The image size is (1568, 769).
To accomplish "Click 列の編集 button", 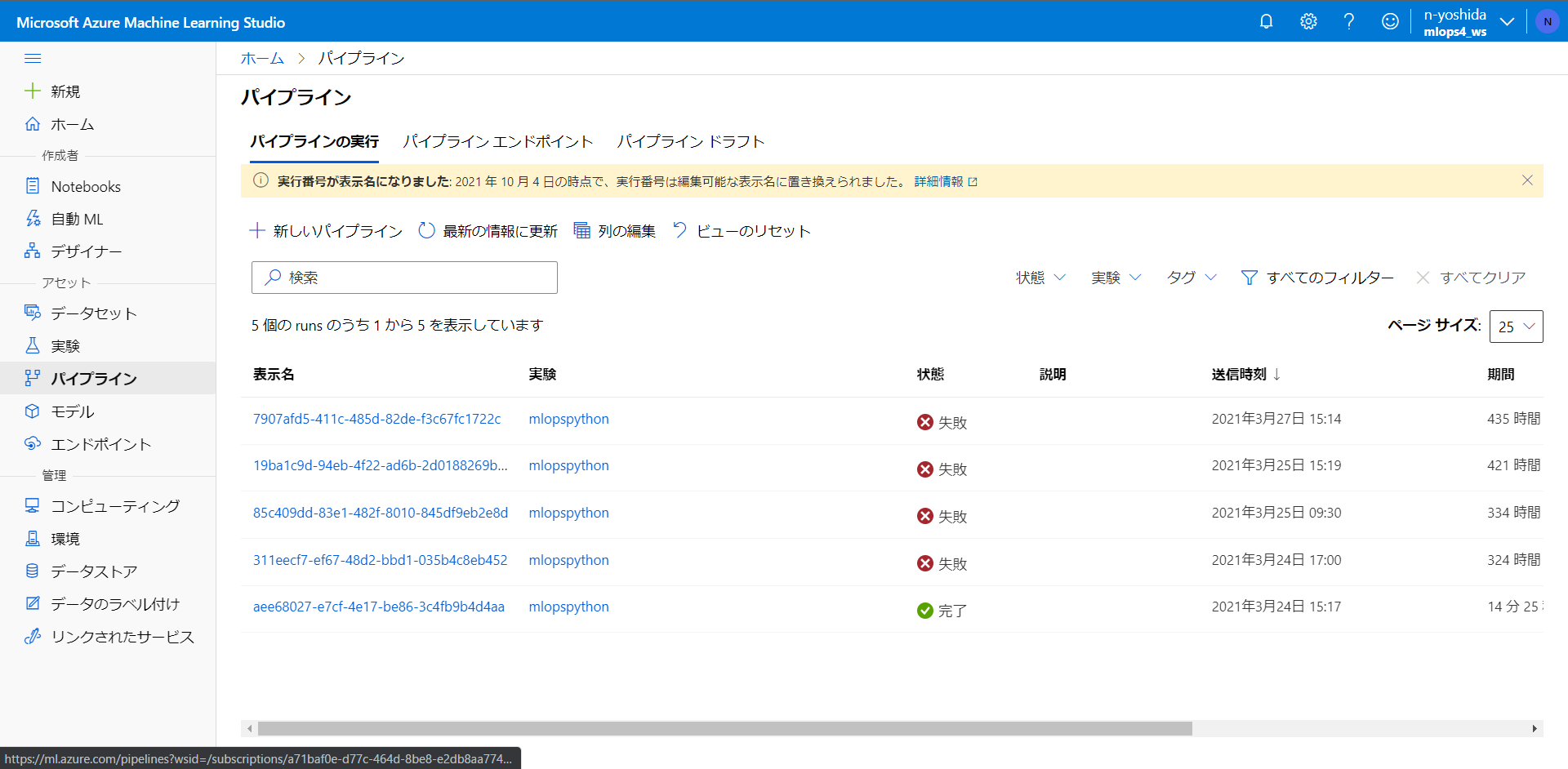I will coord(615,231).
